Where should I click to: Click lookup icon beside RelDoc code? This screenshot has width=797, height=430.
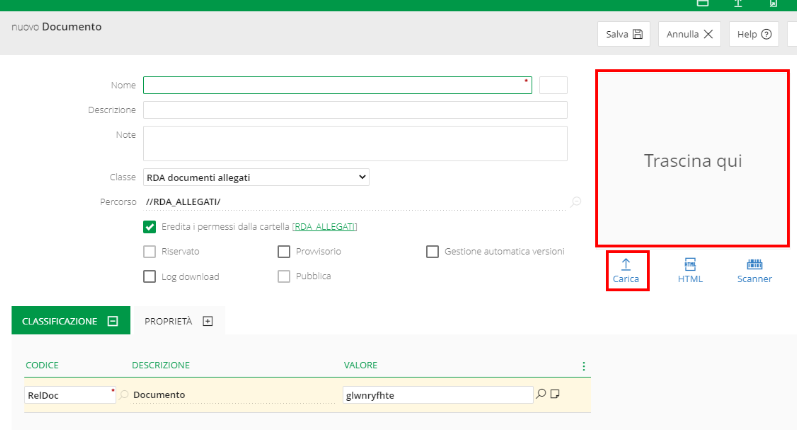pos(124,395)
